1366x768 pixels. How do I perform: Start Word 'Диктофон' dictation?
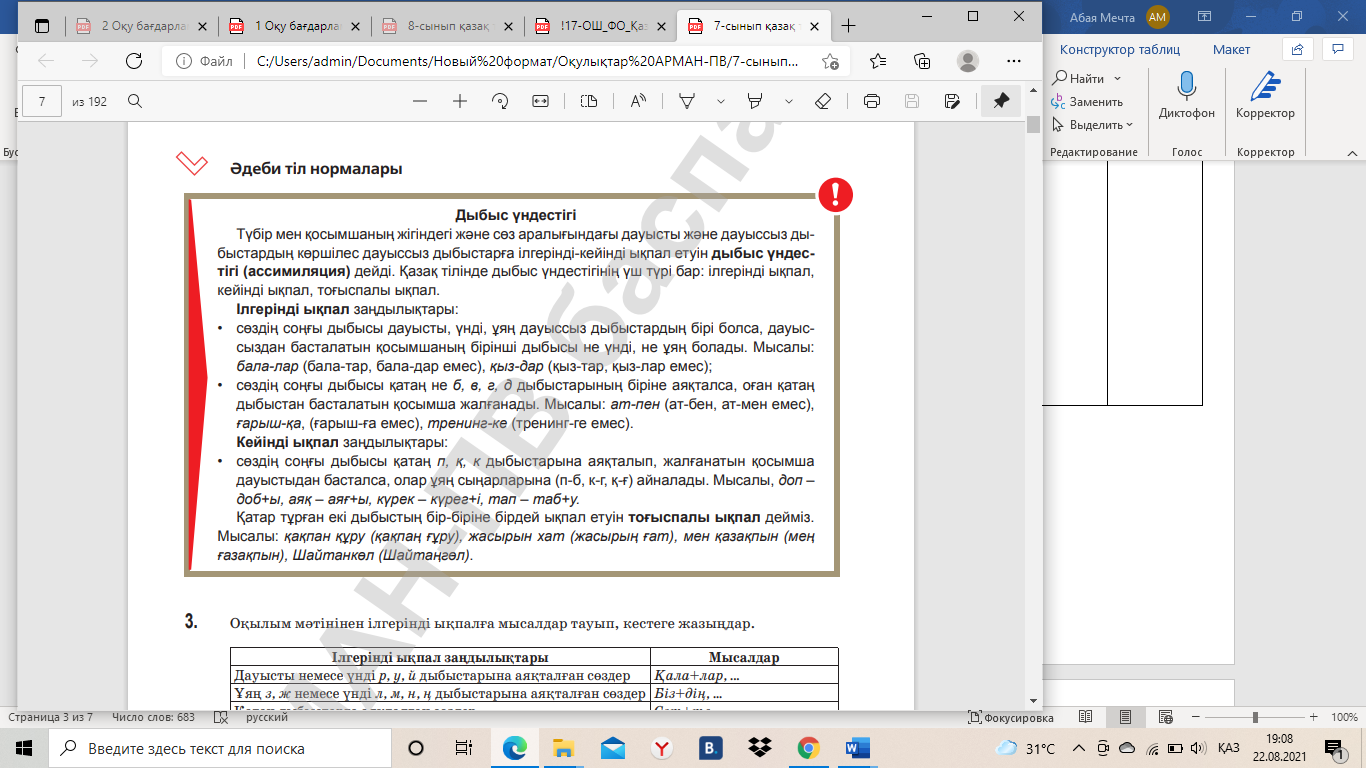tap(1186, 96)
